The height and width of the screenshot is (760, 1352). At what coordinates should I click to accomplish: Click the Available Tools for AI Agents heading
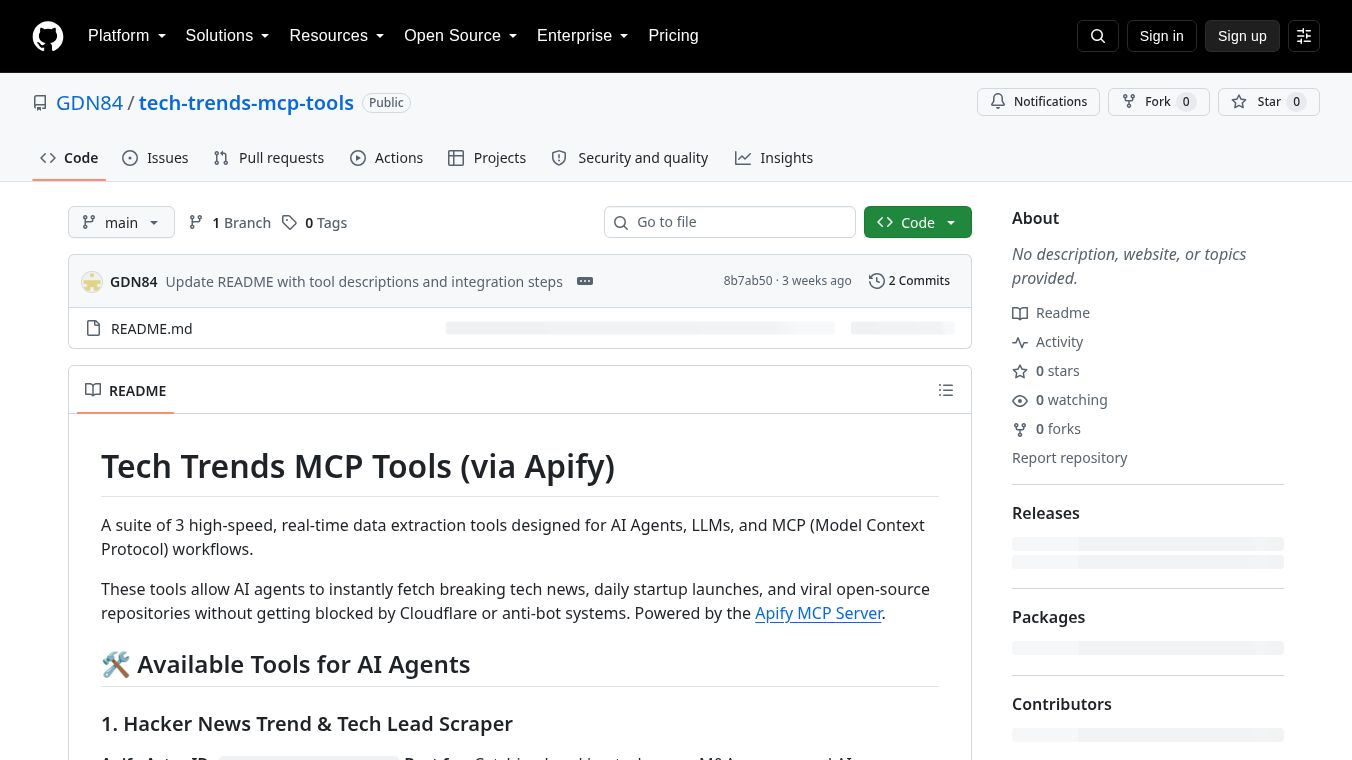coord(286,664)
